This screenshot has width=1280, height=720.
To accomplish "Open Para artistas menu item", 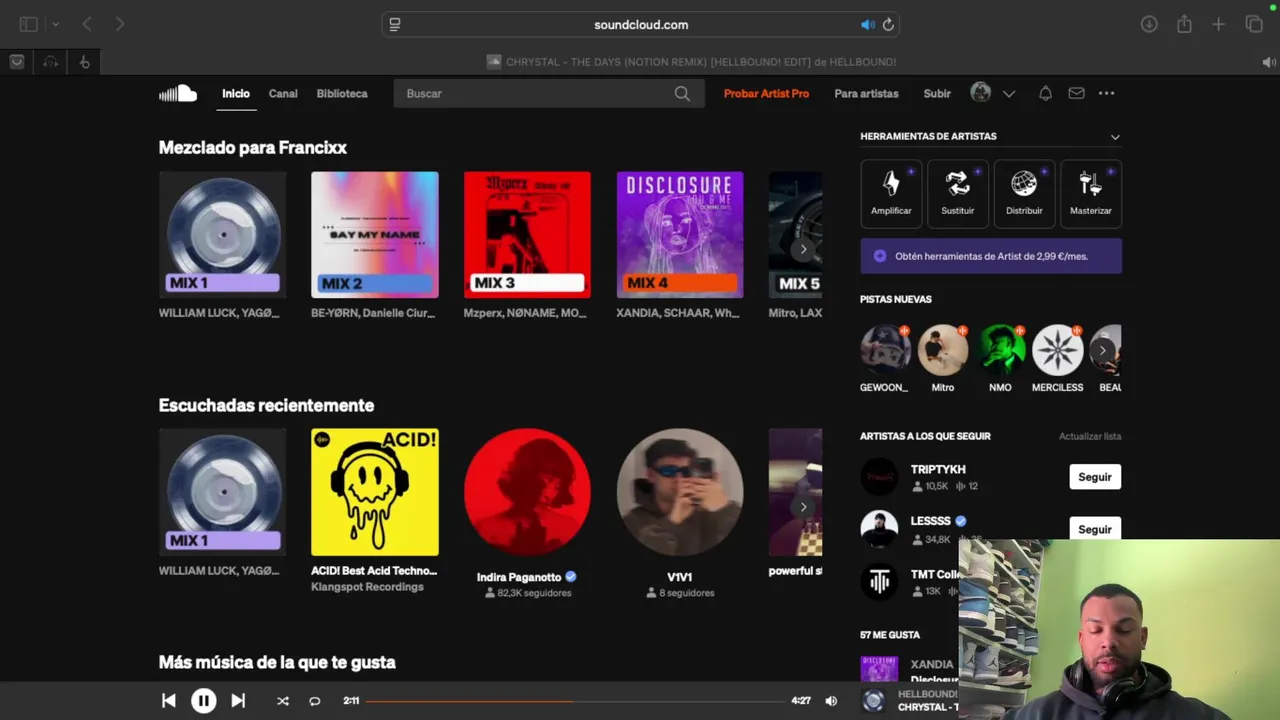I will 866,93.
